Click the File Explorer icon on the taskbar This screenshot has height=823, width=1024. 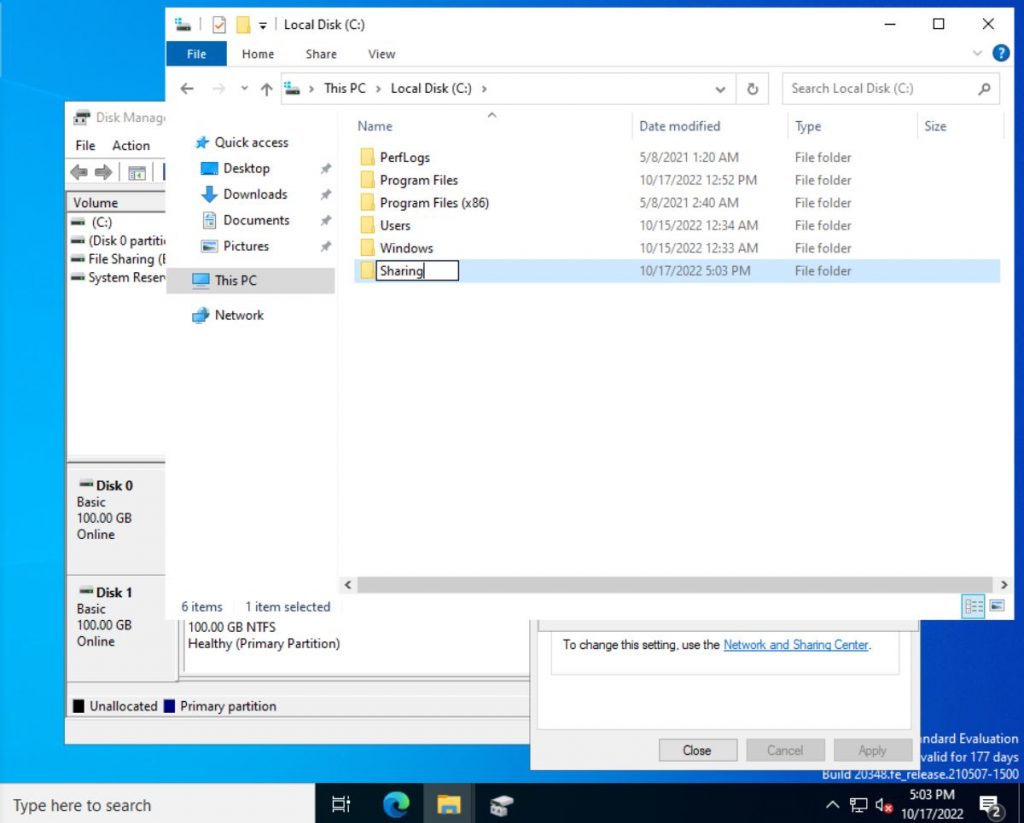pyautogui.click(x=448, y=803)
